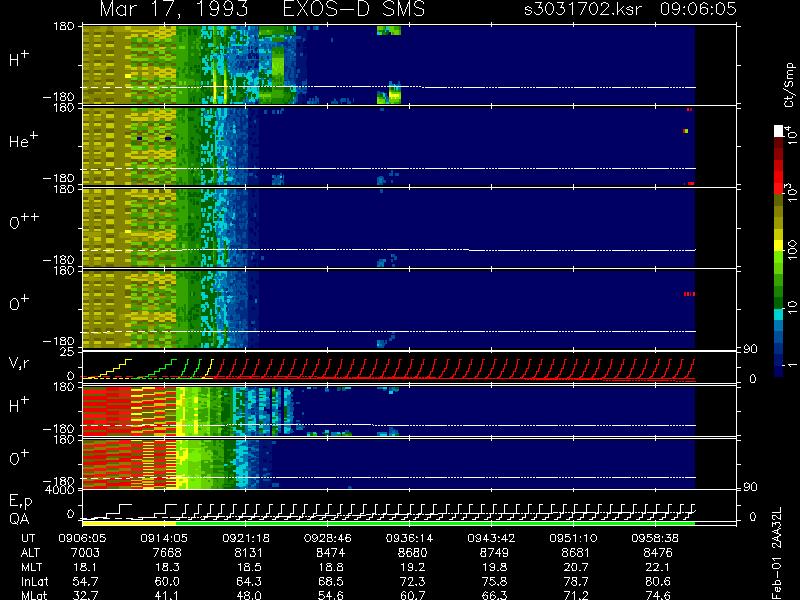The width and height of the screenshot is (800, 600).
Task: Click the altitude value "8131"
Action: 249,553
